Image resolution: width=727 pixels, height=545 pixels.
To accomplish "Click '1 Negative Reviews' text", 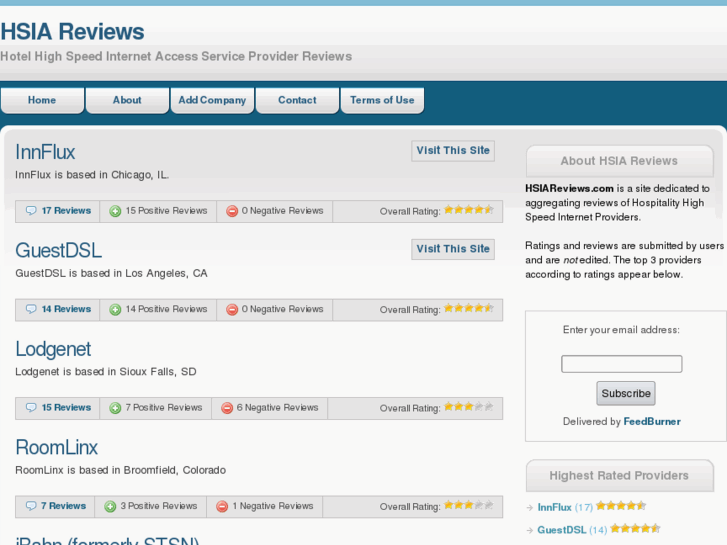I will (273, 506).
